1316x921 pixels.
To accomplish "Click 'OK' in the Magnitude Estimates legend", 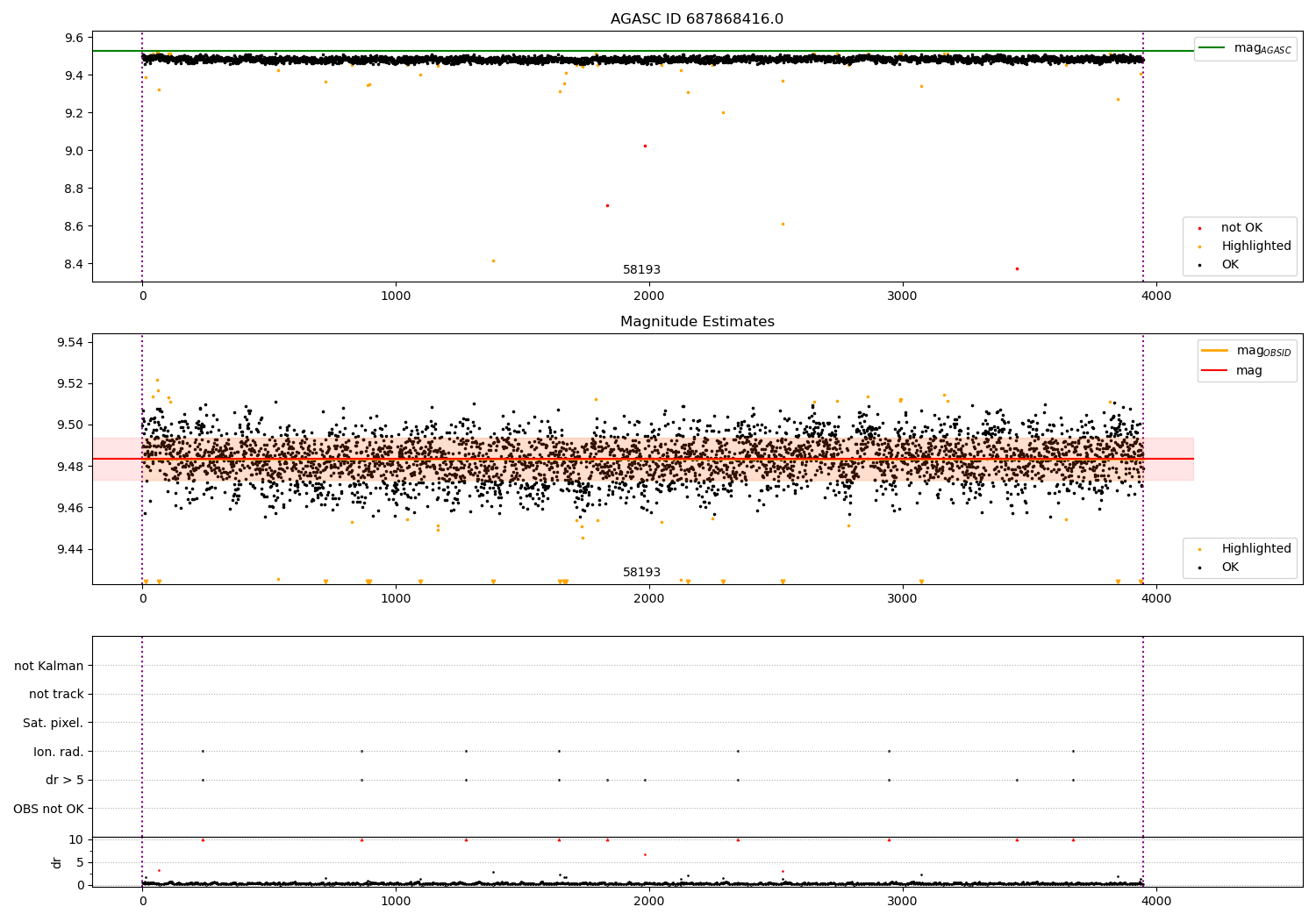I will pos(1230,568).
